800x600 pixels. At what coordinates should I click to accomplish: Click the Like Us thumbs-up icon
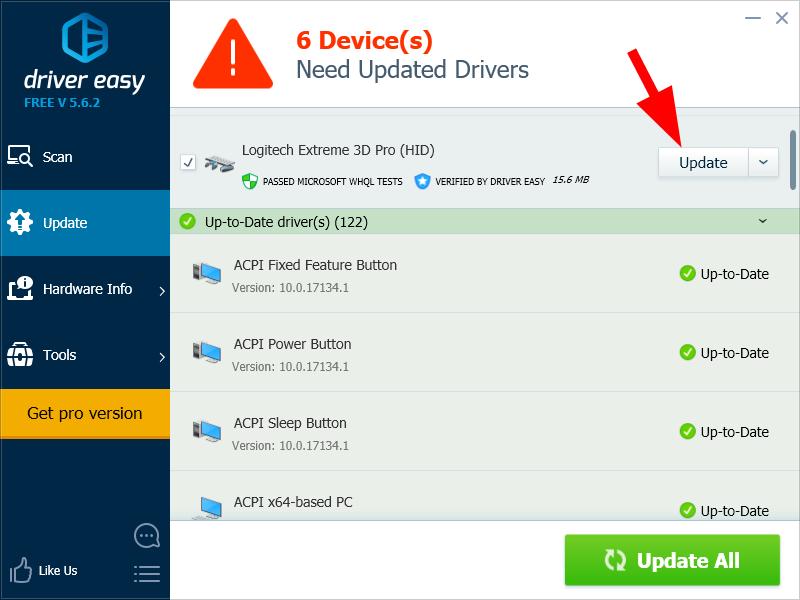coord(20,569)
